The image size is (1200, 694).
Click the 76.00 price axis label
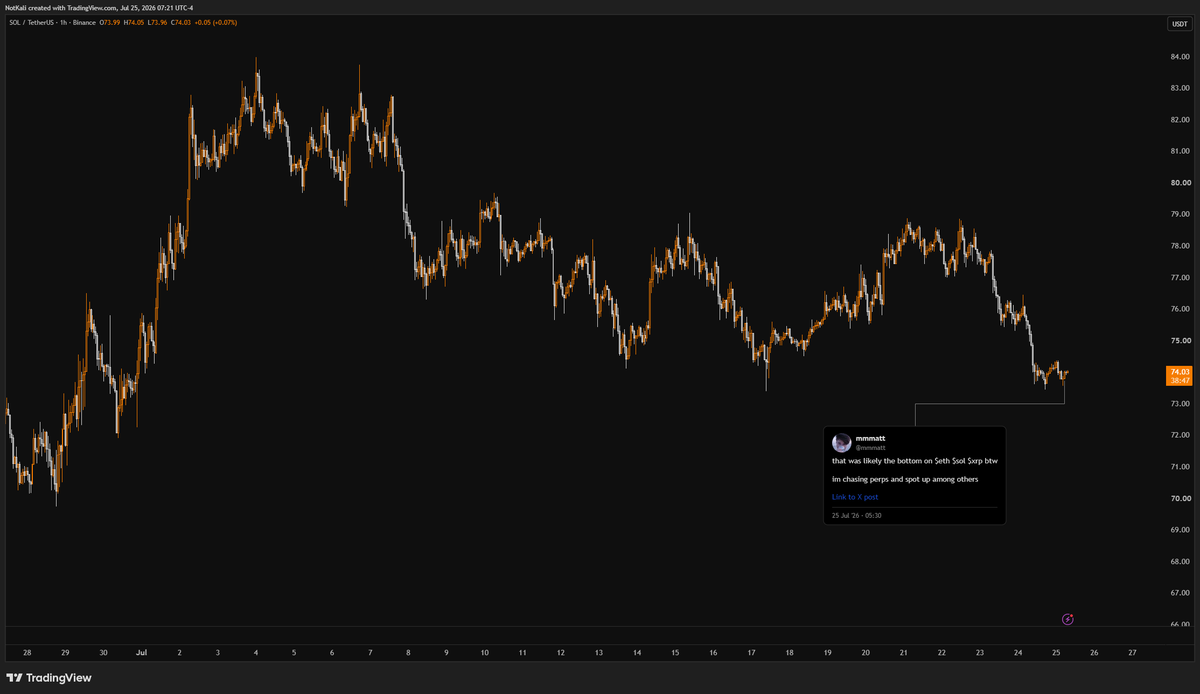(x=1178, y=309)
